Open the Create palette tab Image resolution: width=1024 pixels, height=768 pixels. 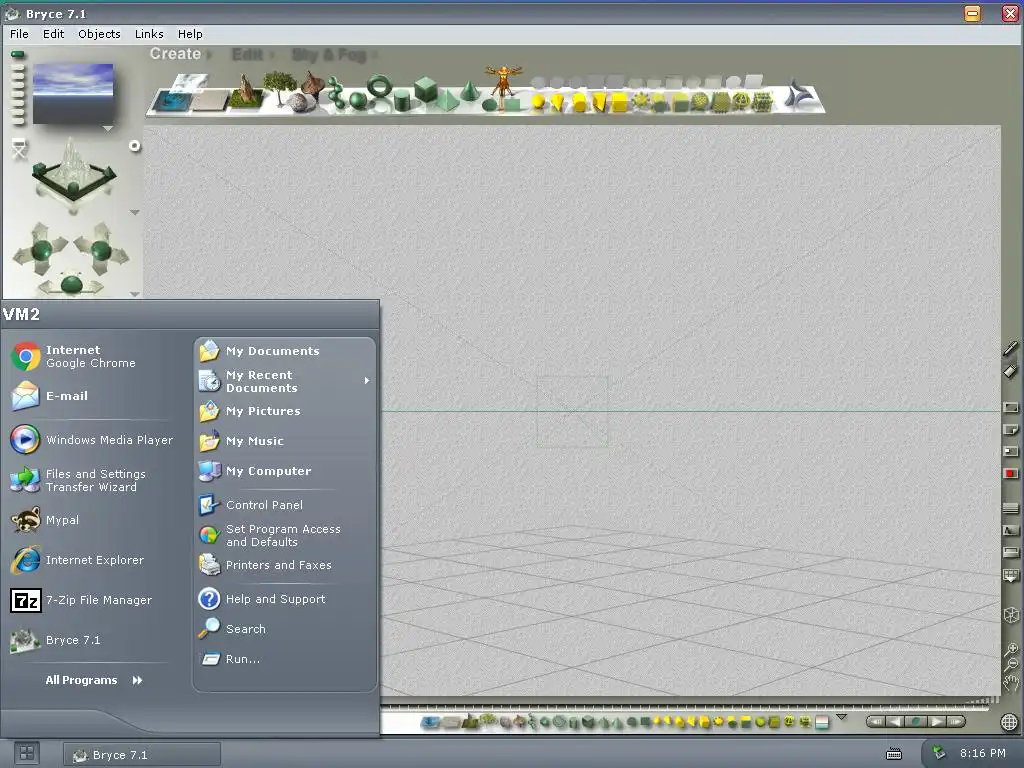pyautogui.click(x=175, y=54)
